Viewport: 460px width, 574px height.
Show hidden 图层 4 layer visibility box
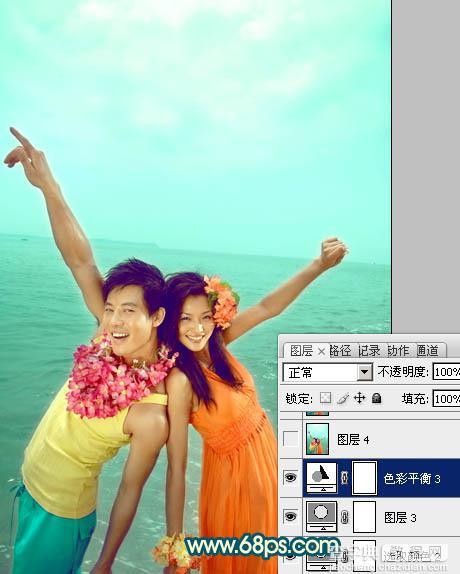[291, 439]
